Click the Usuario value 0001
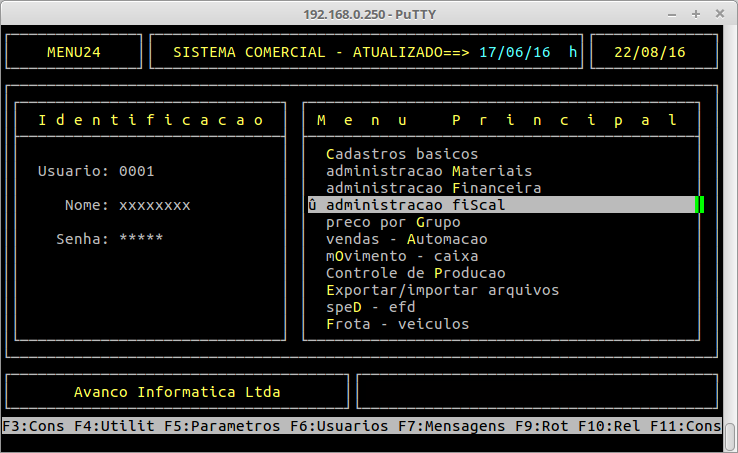 136,171
